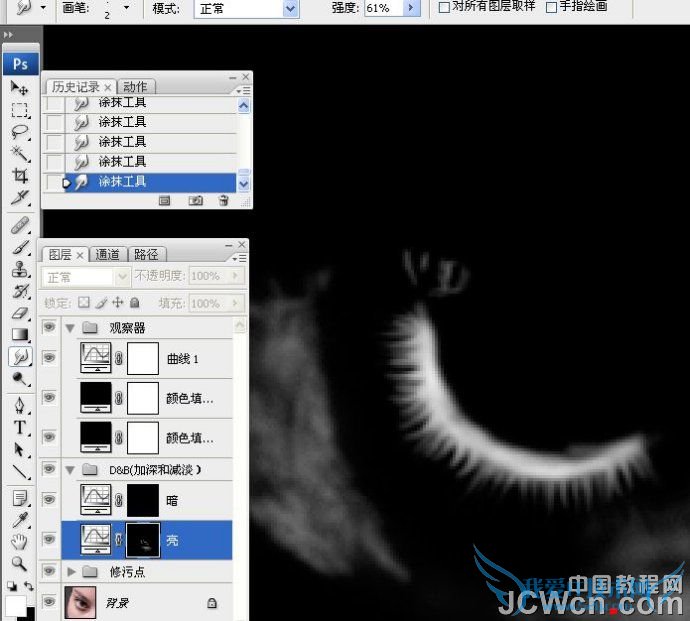Collapse the D&B group triangle
Screen dimensions: 690x621
(x=70, y=470)
